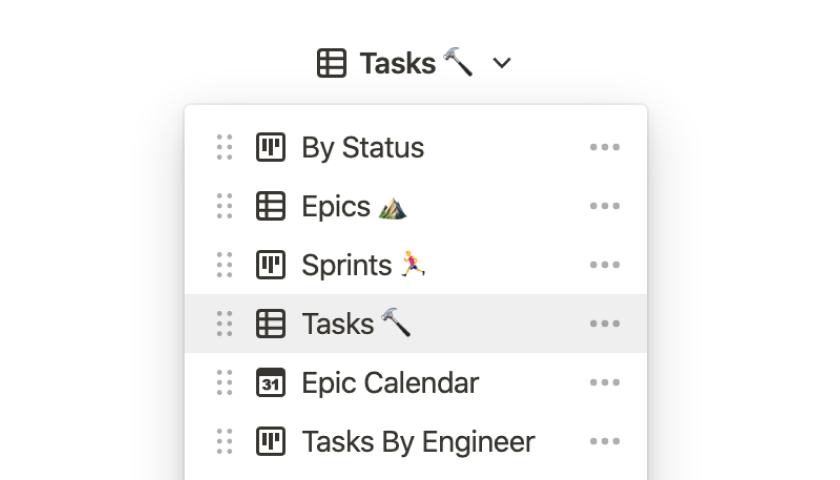Click the Tasks title at the top
The width and height of the screenshot is (840, 480).
(398, 64)
